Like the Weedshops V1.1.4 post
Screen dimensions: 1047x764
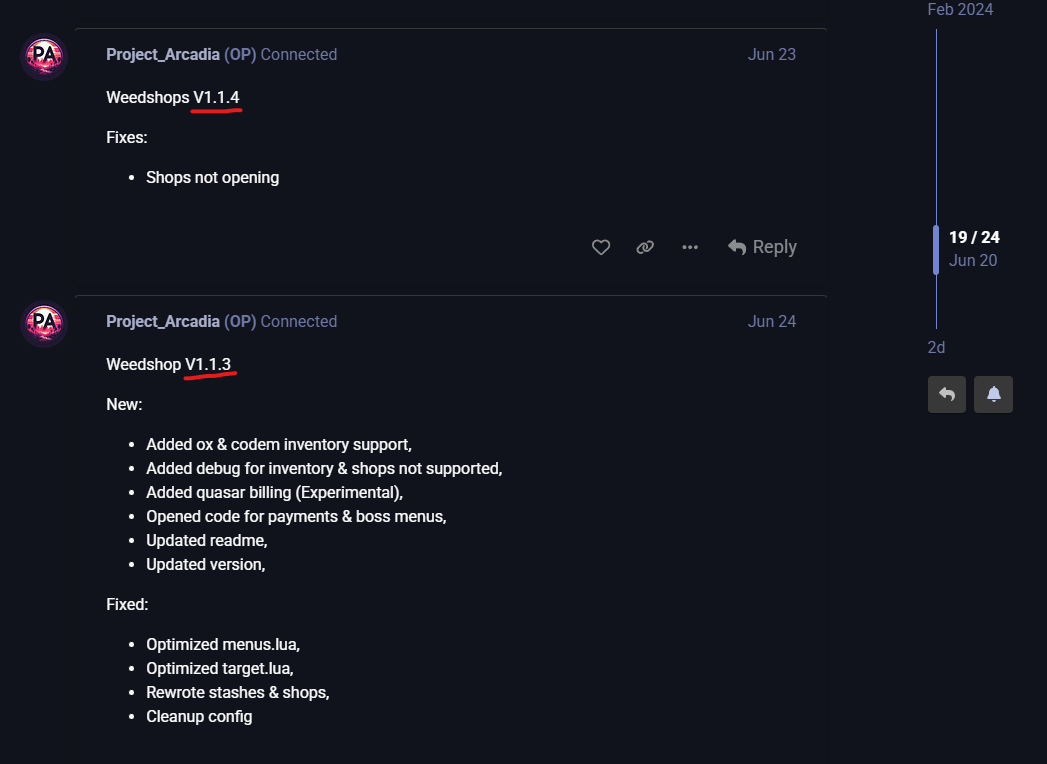point(601,247)
